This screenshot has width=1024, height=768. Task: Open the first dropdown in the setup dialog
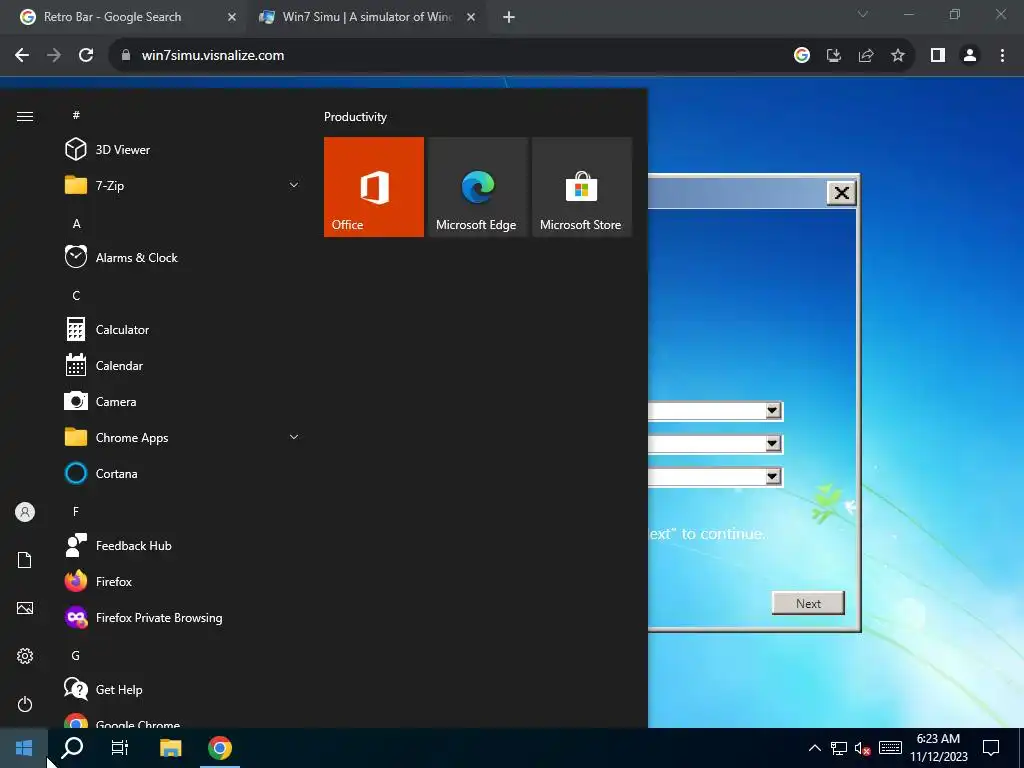pyautogui.click(x=773, y=411)
